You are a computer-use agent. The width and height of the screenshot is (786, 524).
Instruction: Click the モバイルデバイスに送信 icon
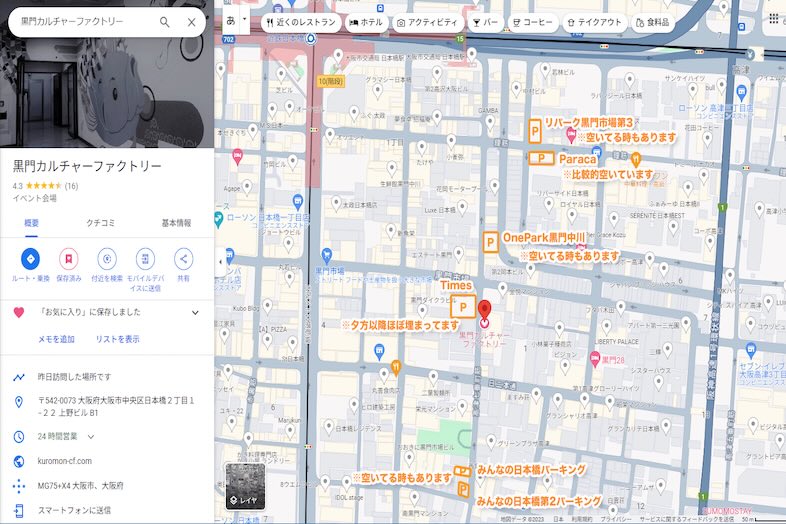pyautogui.click(x=145, y=259)
